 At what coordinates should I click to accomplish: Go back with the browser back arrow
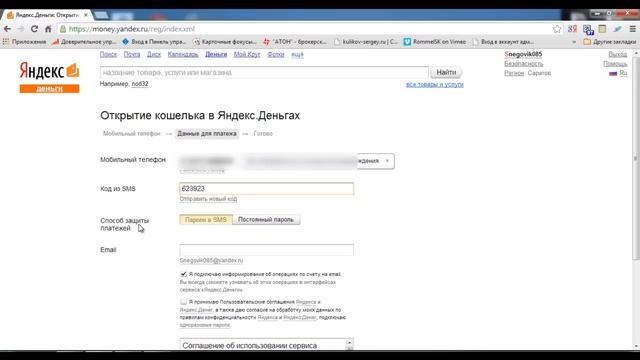[x=7, y=29]
